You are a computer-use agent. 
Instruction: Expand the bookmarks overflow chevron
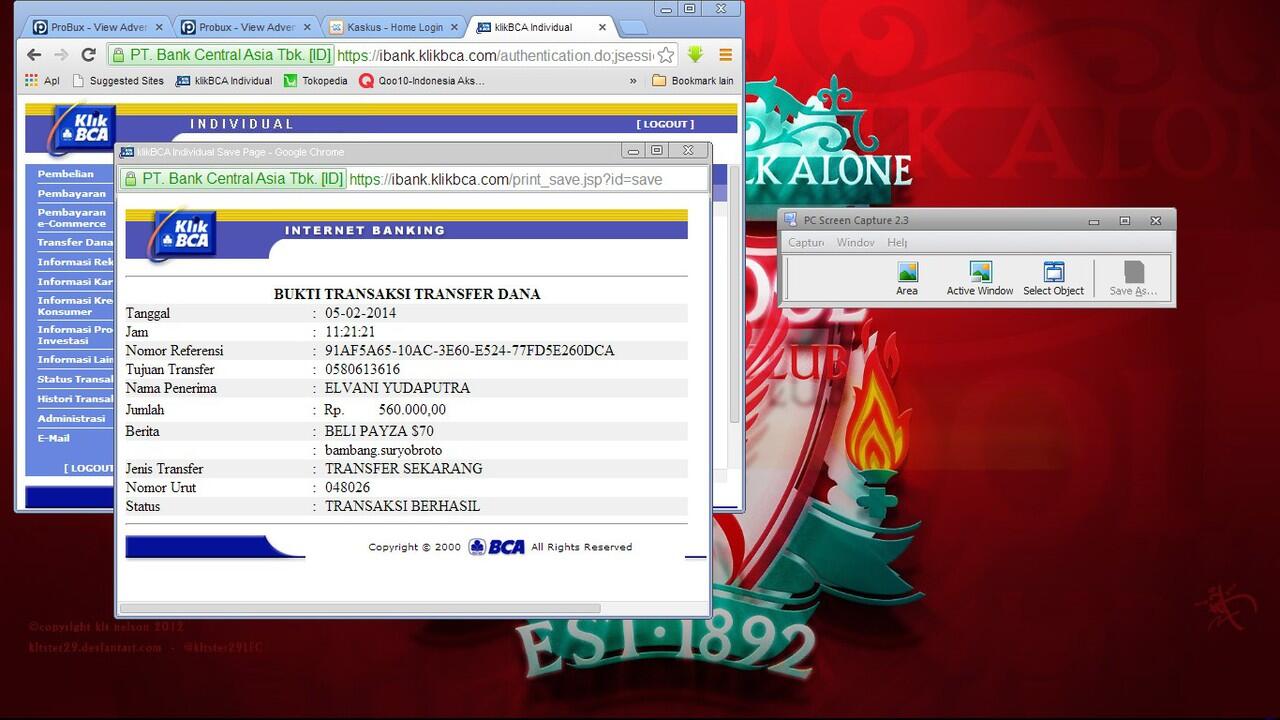pyautogui.click(x=632, y=81)
